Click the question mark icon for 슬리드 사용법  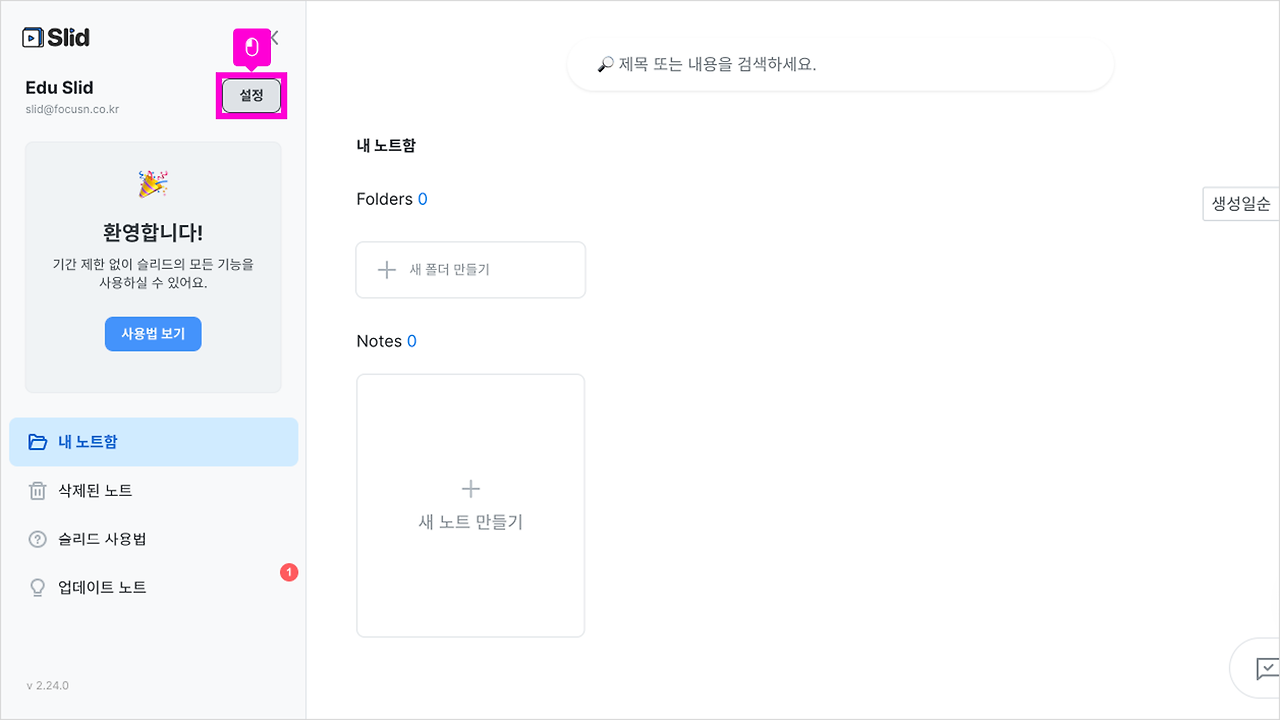coord(37,538)
